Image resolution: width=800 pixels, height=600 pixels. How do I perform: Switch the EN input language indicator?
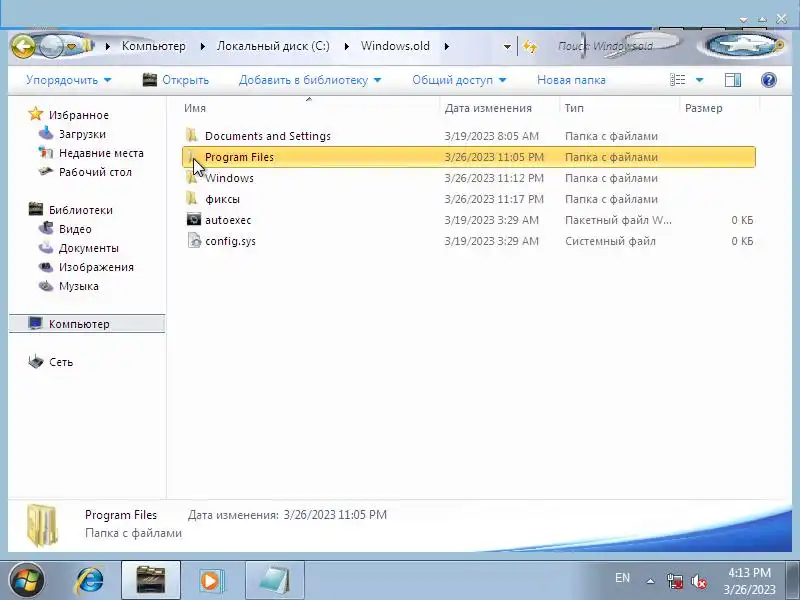[x=622, y=578]
